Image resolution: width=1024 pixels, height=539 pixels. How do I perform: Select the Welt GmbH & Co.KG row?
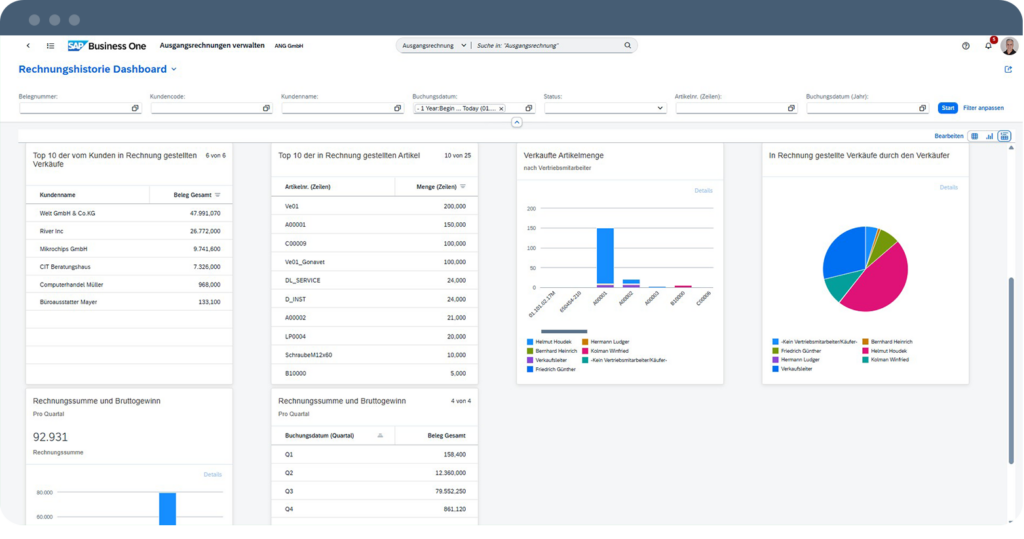pos(129,213)
